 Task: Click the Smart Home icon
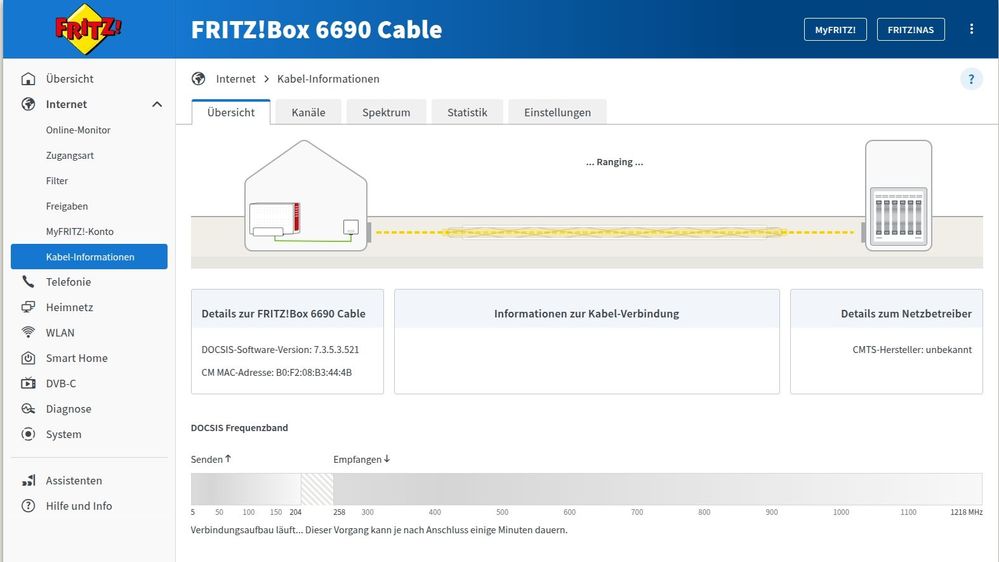(x=28, y=358)
